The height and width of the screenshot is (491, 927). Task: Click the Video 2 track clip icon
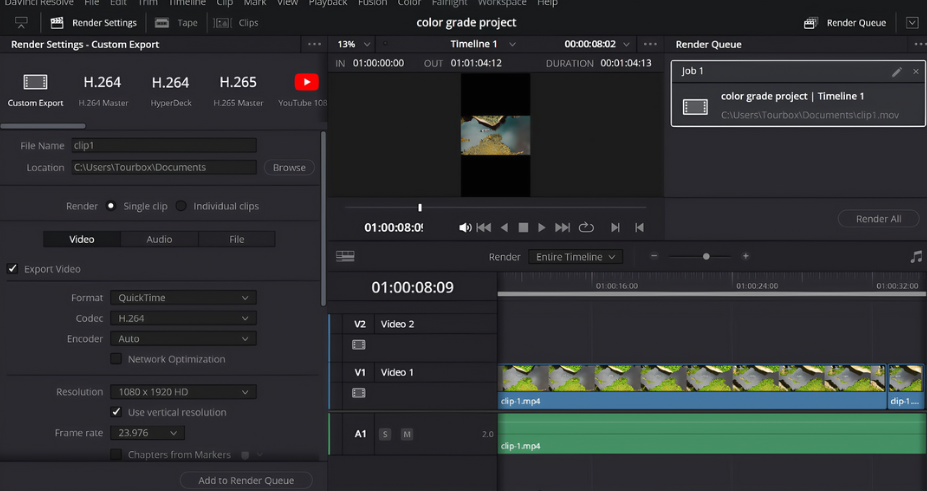pos(359,344)
